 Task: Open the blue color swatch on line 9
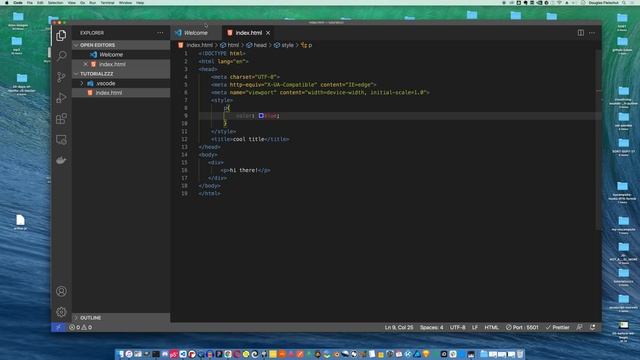[261, 116]
